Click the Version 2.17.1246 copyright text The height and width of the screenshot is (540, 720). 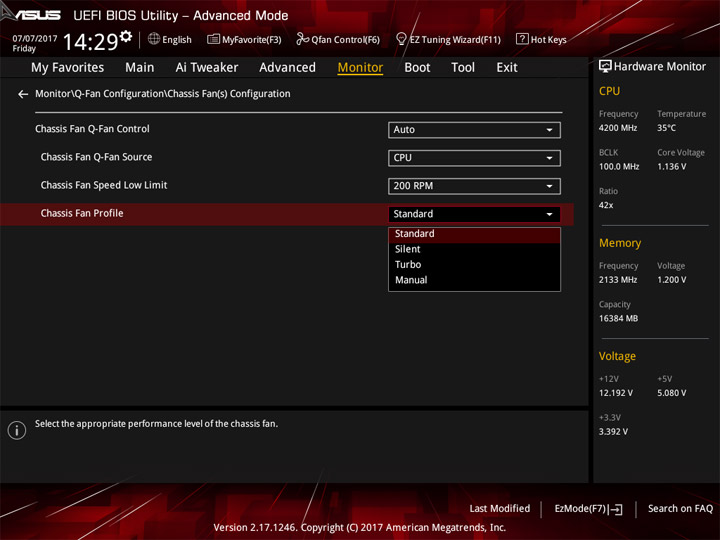(360, 527)
